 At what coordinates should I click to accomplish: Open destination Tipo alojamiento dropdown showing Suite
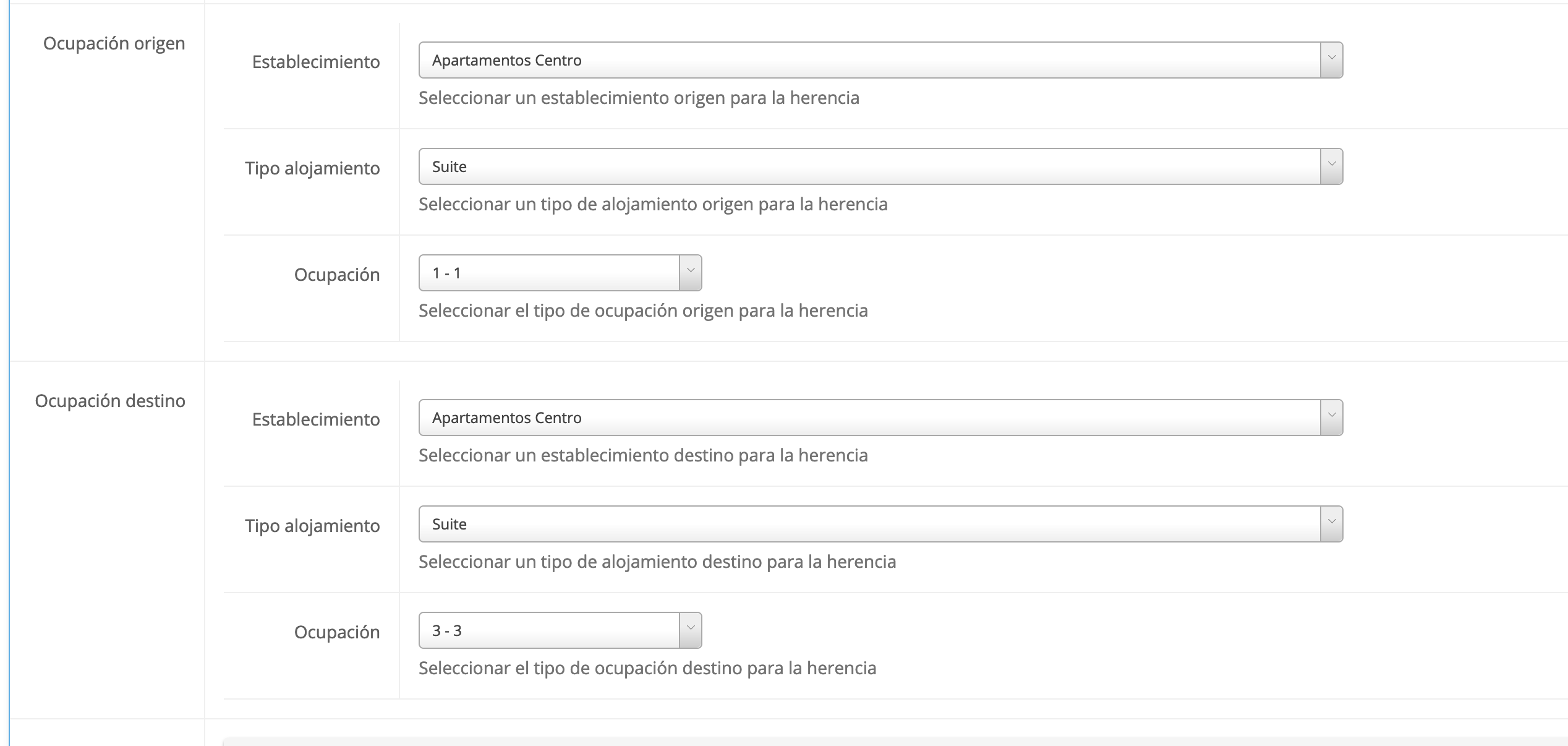[x=869, y=524]
